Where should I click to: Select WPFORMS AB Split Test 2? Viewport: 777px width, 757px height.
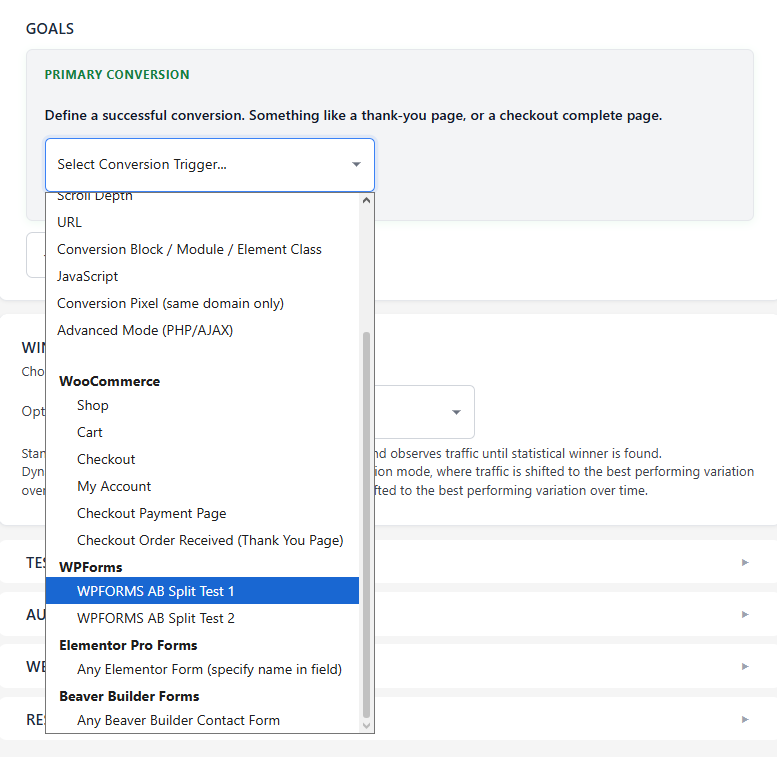202,618
